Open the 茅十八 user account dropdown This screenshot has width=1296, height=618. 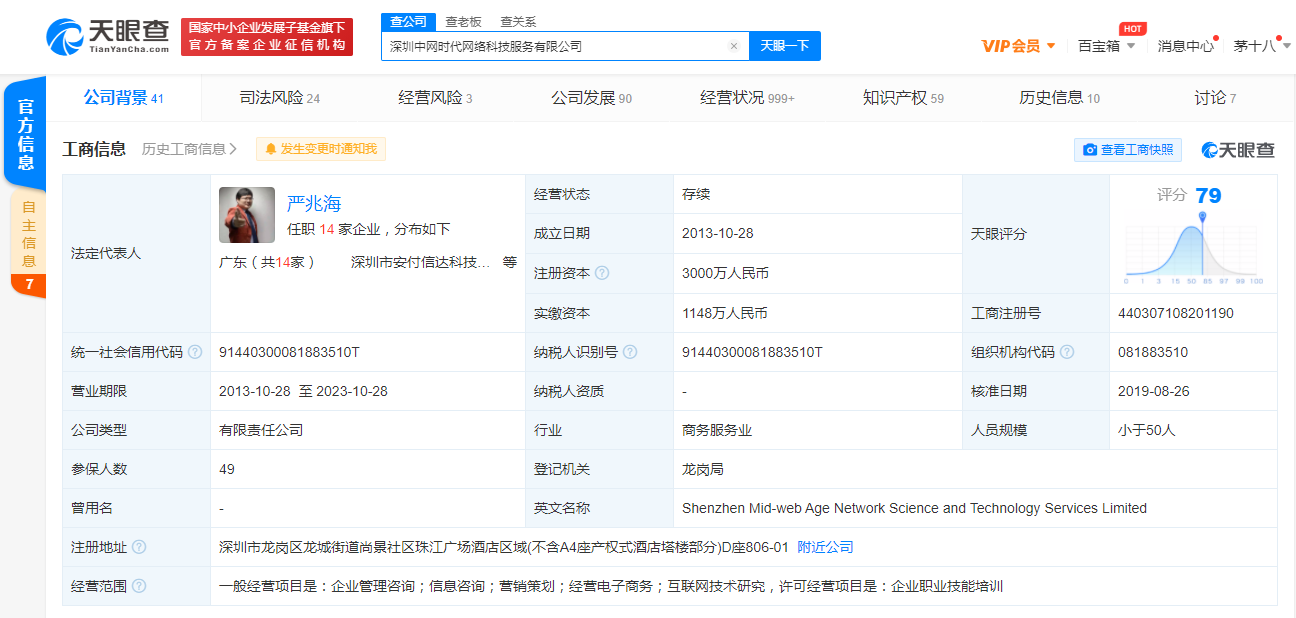tap(1262, 46)
